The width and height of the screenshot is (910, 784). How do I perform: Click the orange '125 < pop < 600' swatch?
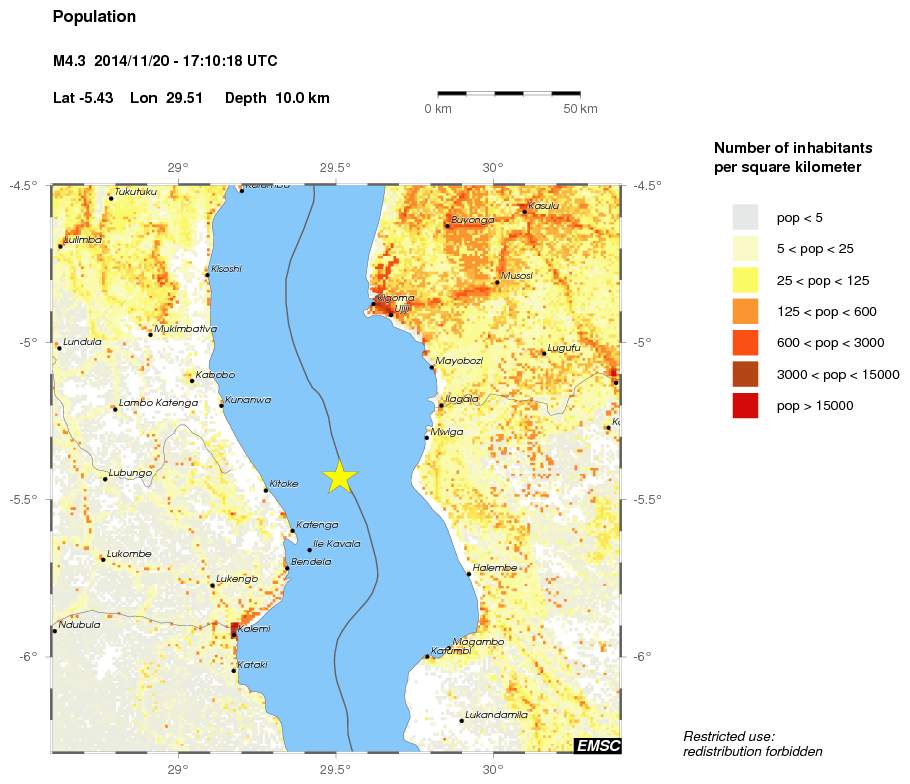click(746, 311)
